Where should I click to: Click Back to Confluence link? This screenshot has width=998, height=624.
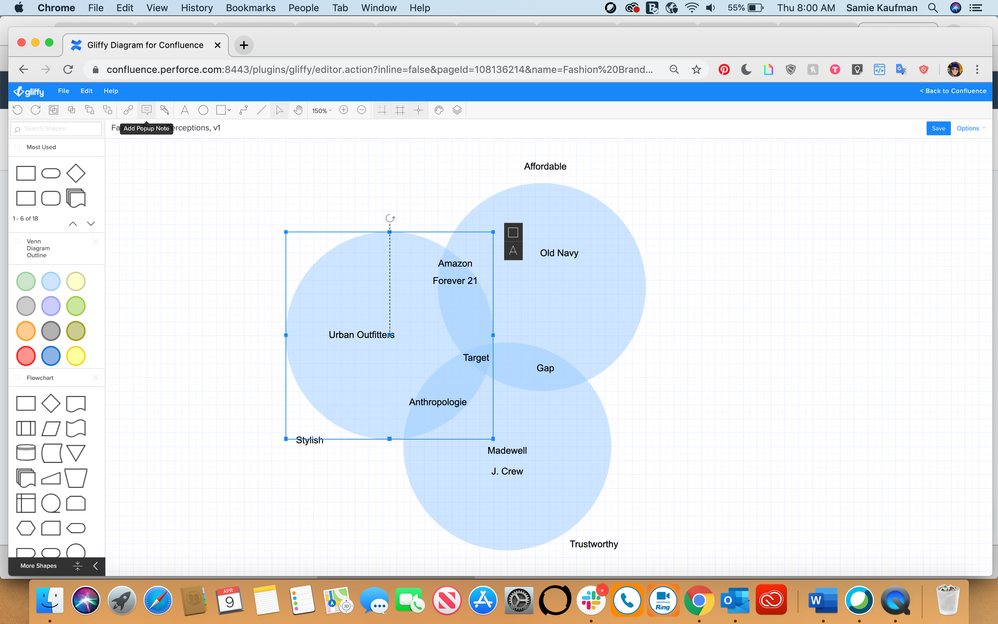click(953, 91)
